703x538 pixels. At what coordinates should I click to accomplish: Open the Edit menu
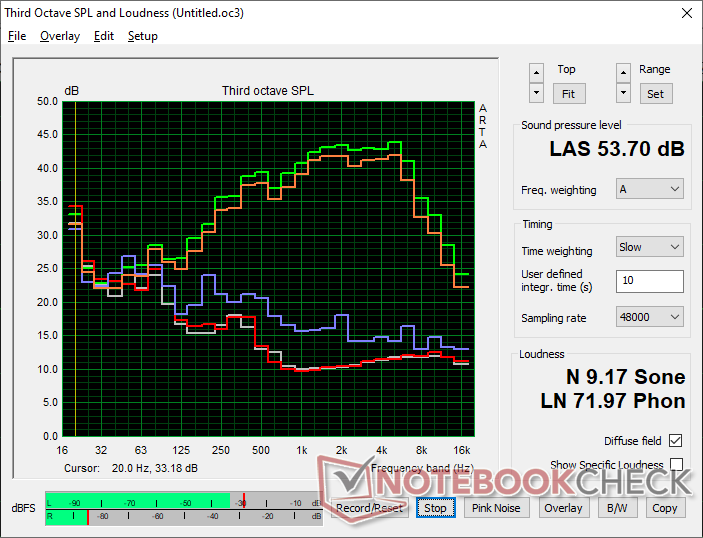pos(104,36)
